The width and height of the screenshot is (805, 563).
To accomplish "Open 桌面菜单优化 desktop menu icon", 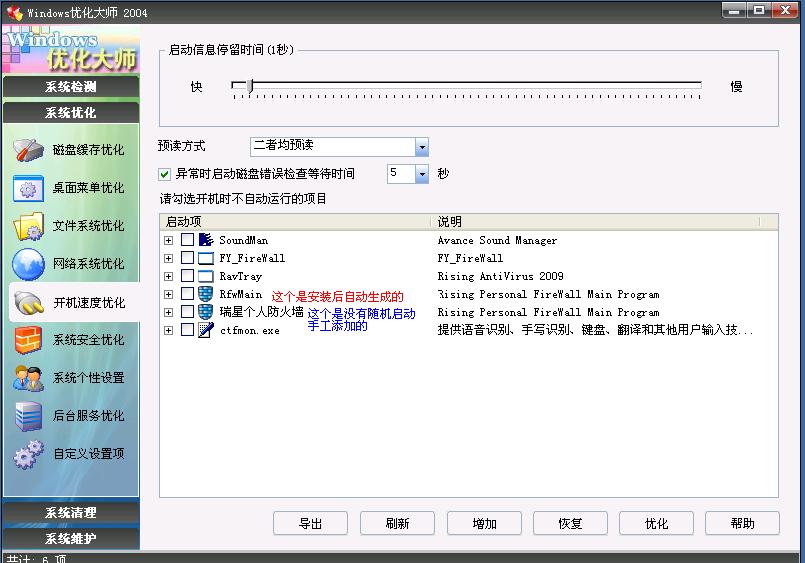I will [x=28, y=188].
